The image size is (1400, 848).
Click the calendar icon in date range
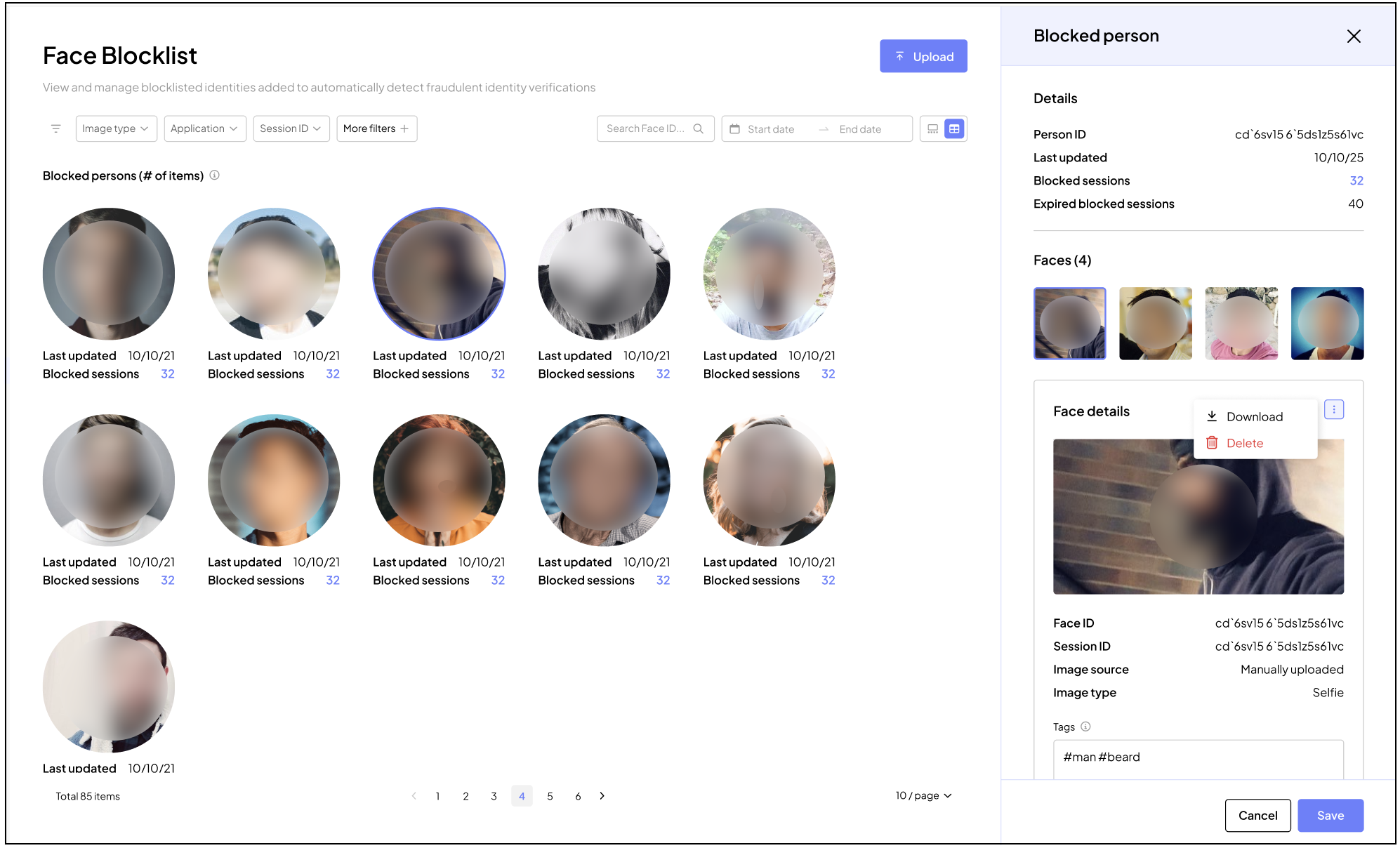pos(734,128)
